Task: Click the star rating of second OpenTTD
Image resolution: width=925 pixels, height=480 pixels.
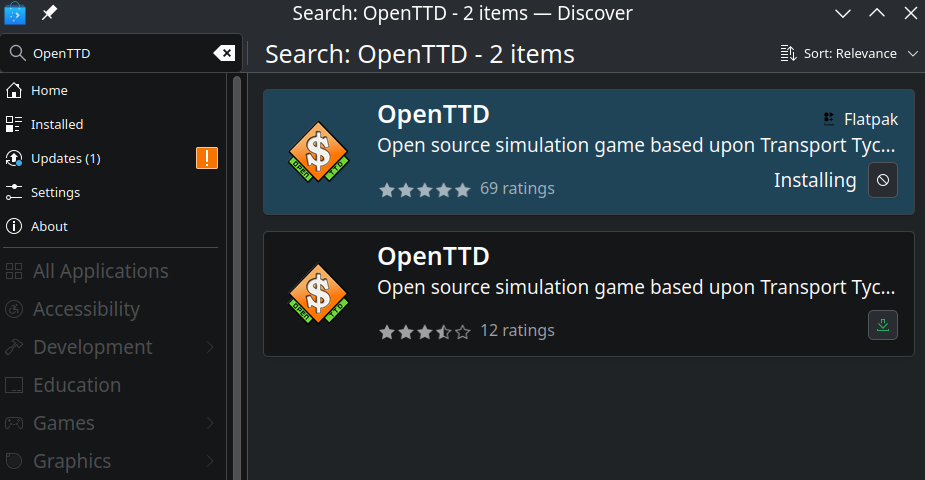Action: tap(425, 332)
